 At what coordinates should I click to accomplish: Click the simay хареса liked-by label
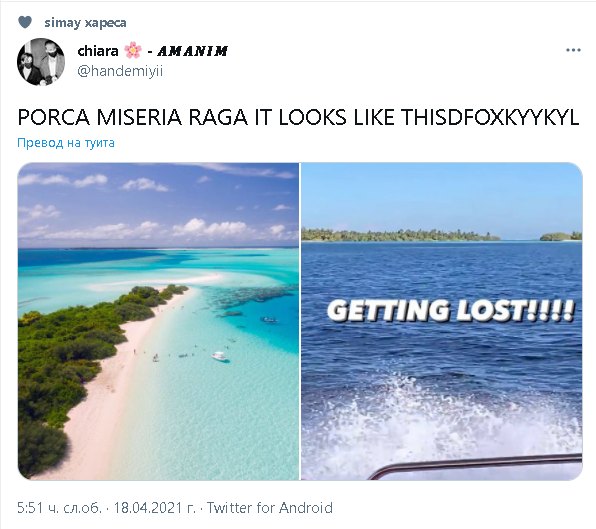(x=86, y=23)
